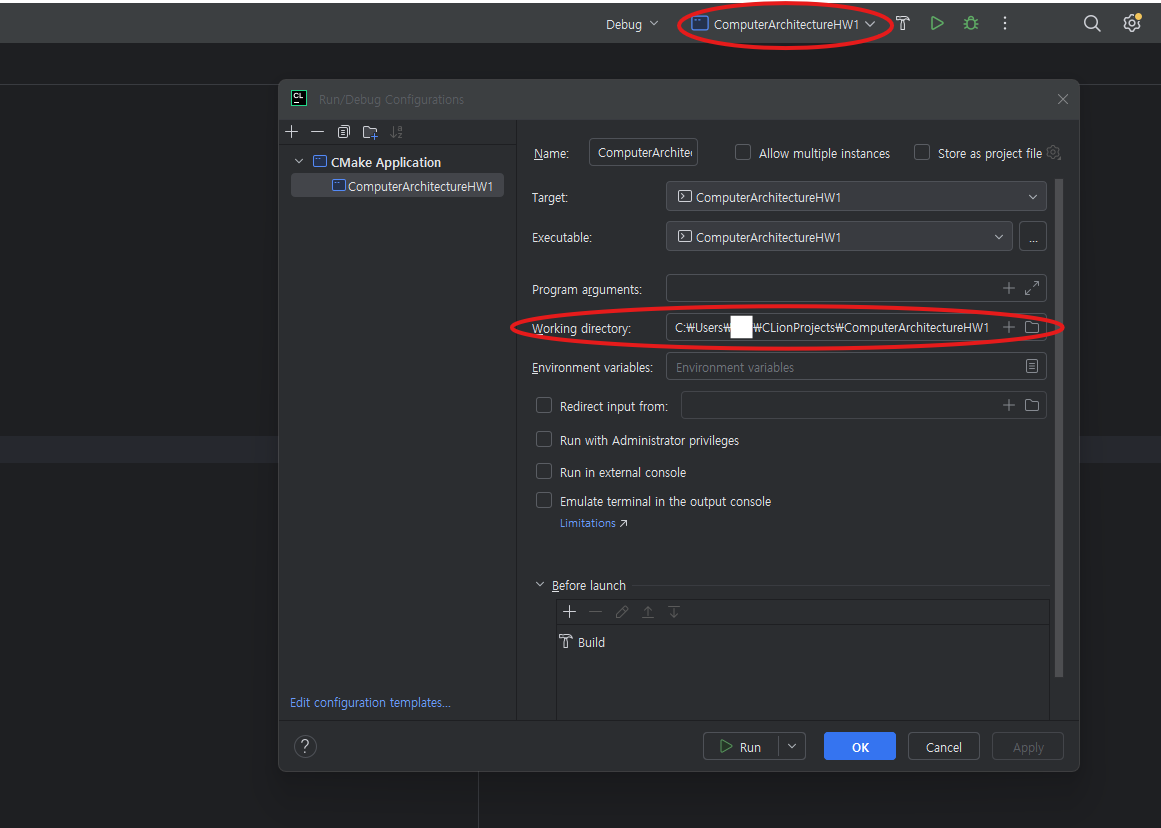Select ComputerArchitectureHW1 configuration in tree
The height and width of the screenshot is (828, 1161).
point(398,186)
